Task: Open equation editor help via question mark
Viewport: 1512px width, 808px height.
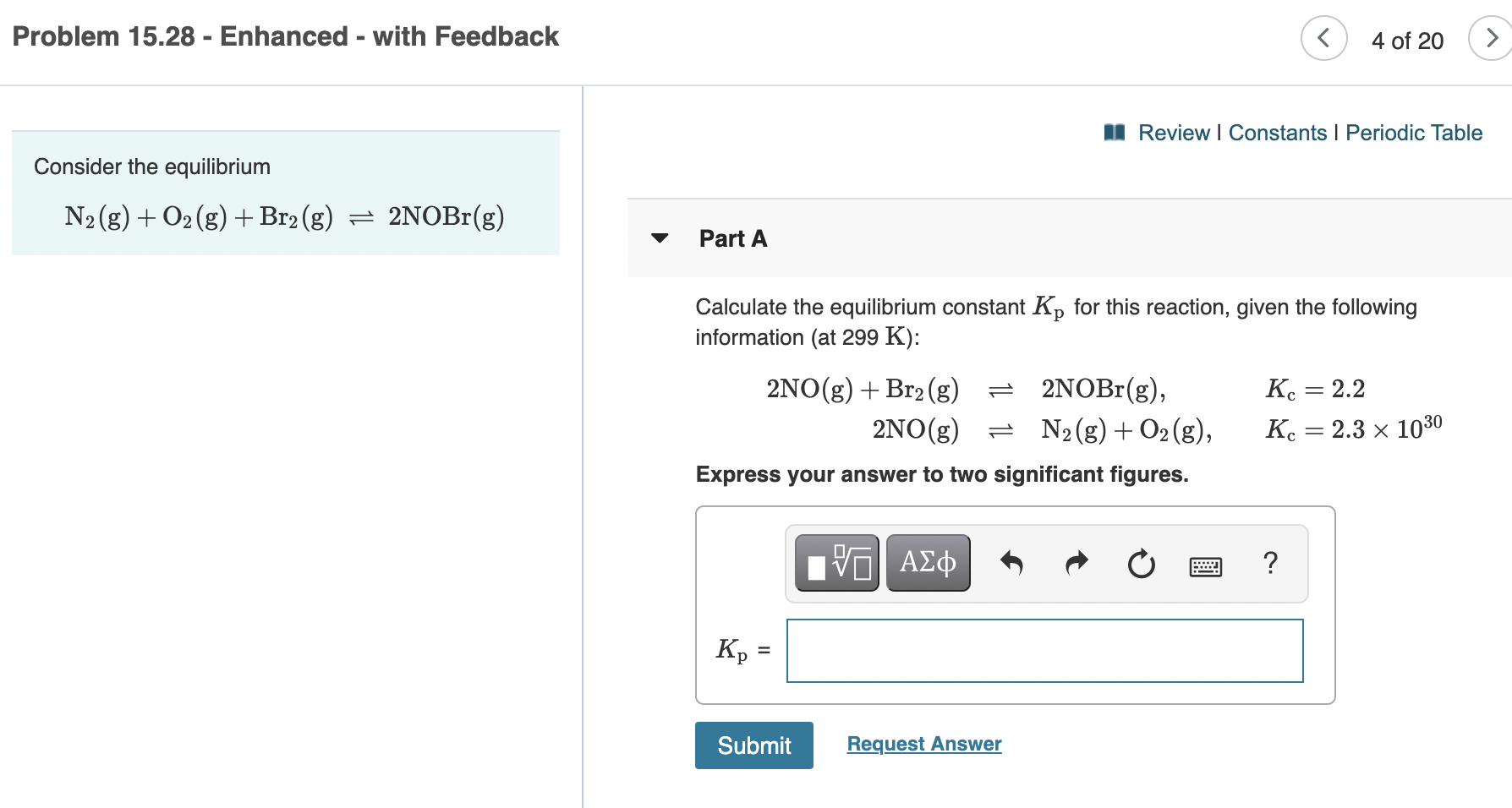Action: point(1270,563)
